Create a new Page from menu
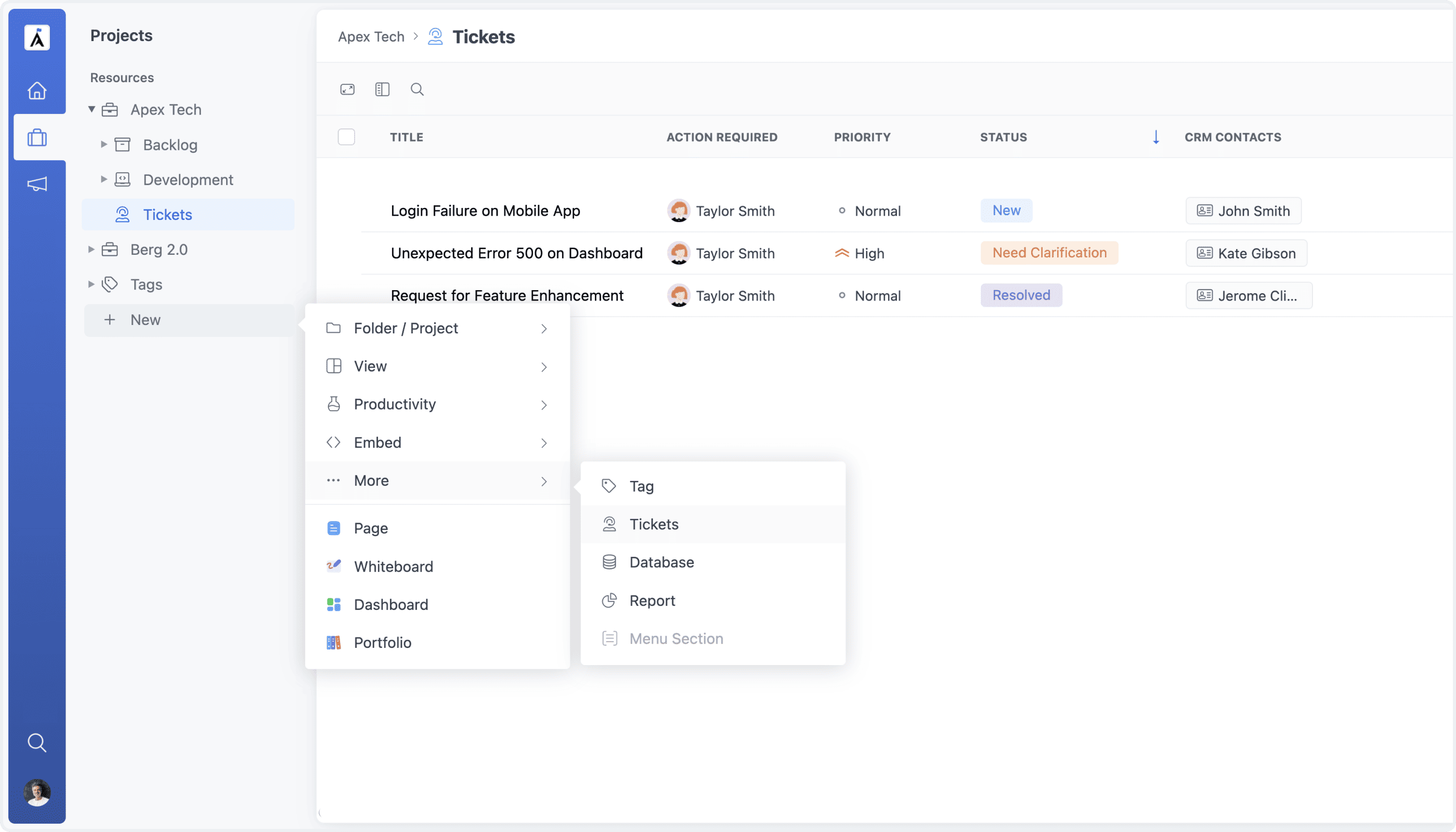1456x832 pixels. point(437,528)
